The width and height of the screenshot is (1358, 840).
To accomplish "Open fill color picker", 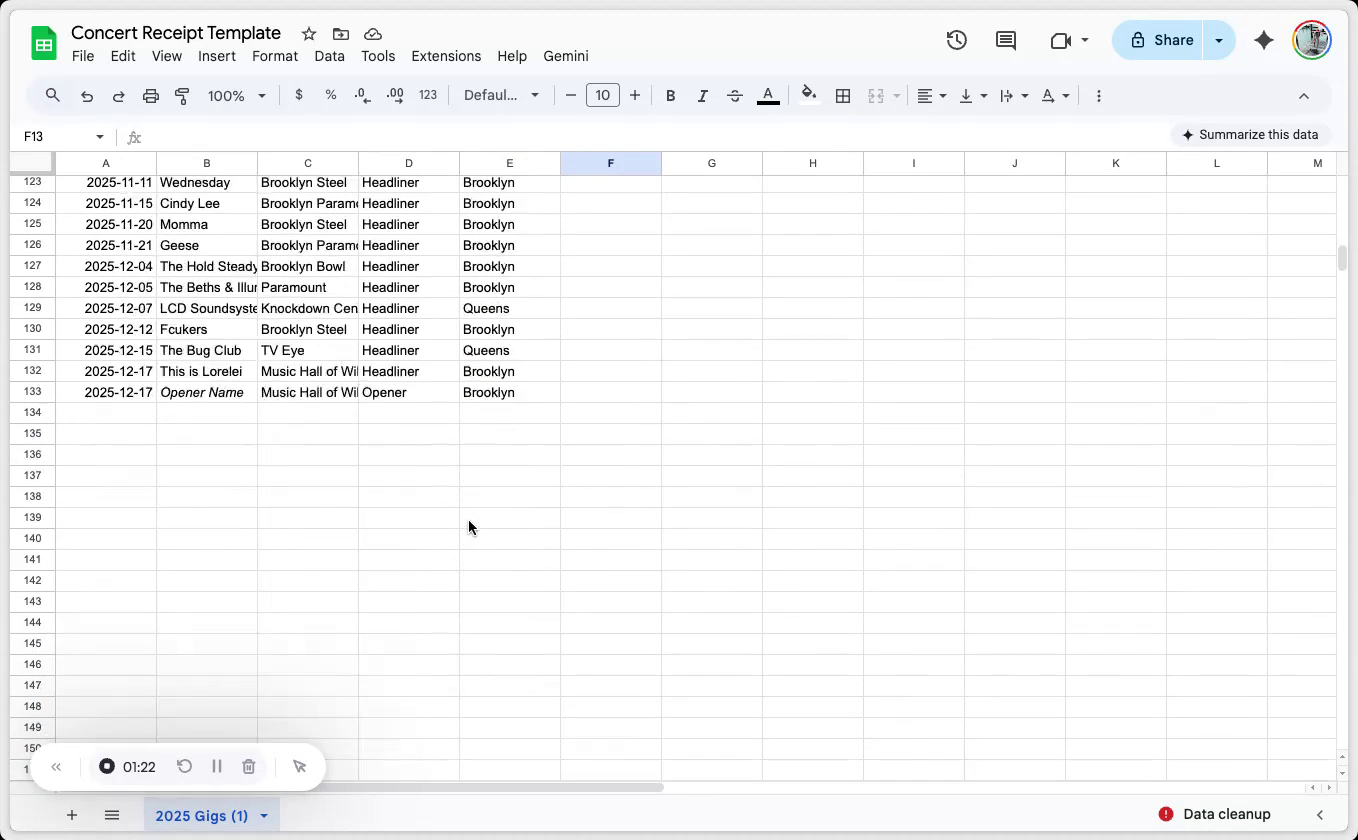I will 809,96.
